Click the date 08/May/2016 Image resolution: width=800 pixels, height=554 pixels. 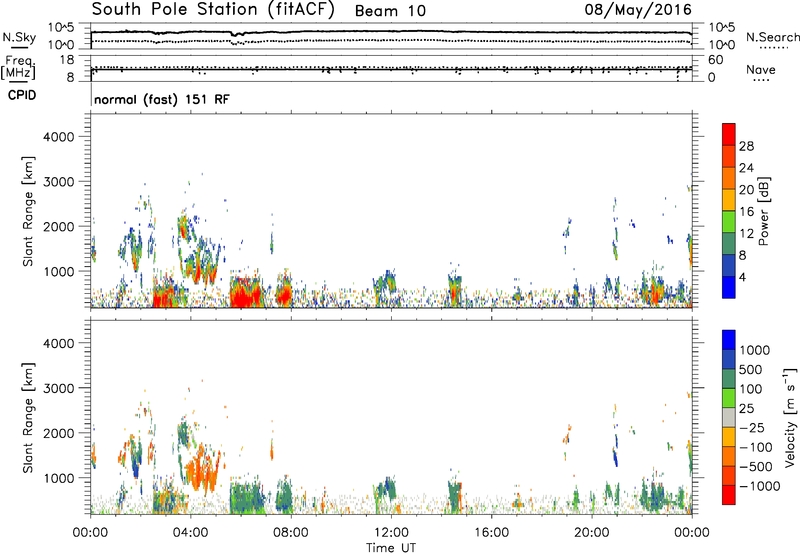638,10
